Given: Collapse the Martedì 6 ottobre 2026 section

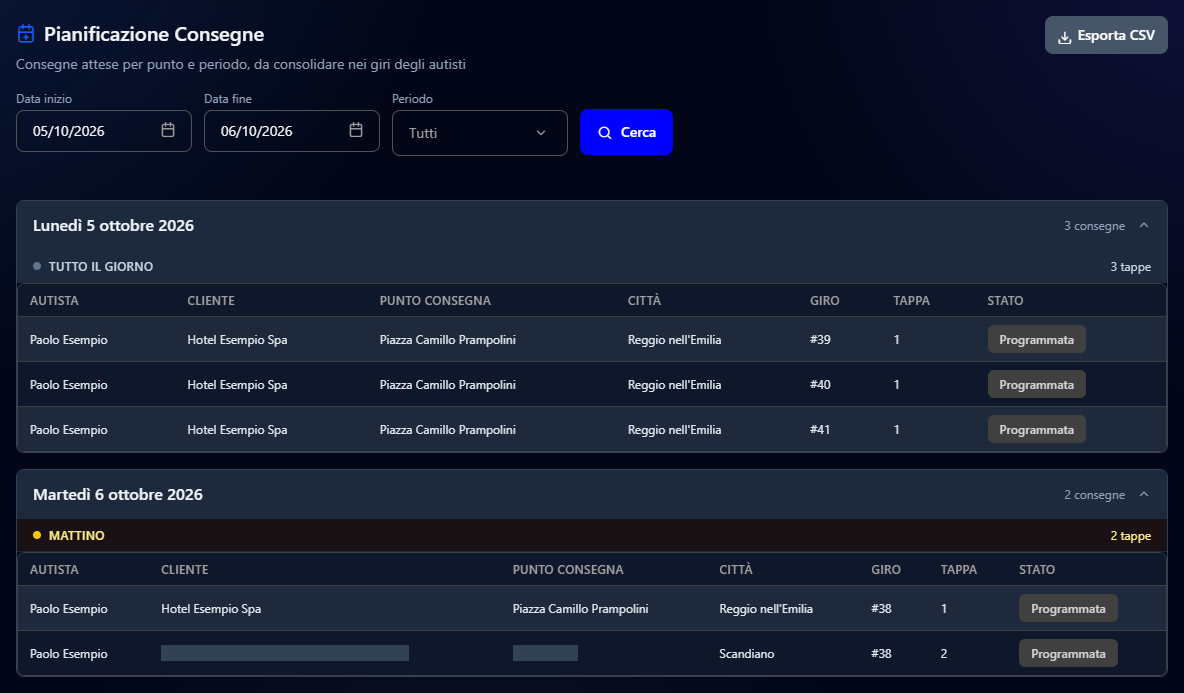Looking at the screenshot, I should click(x=1144, y=494).
